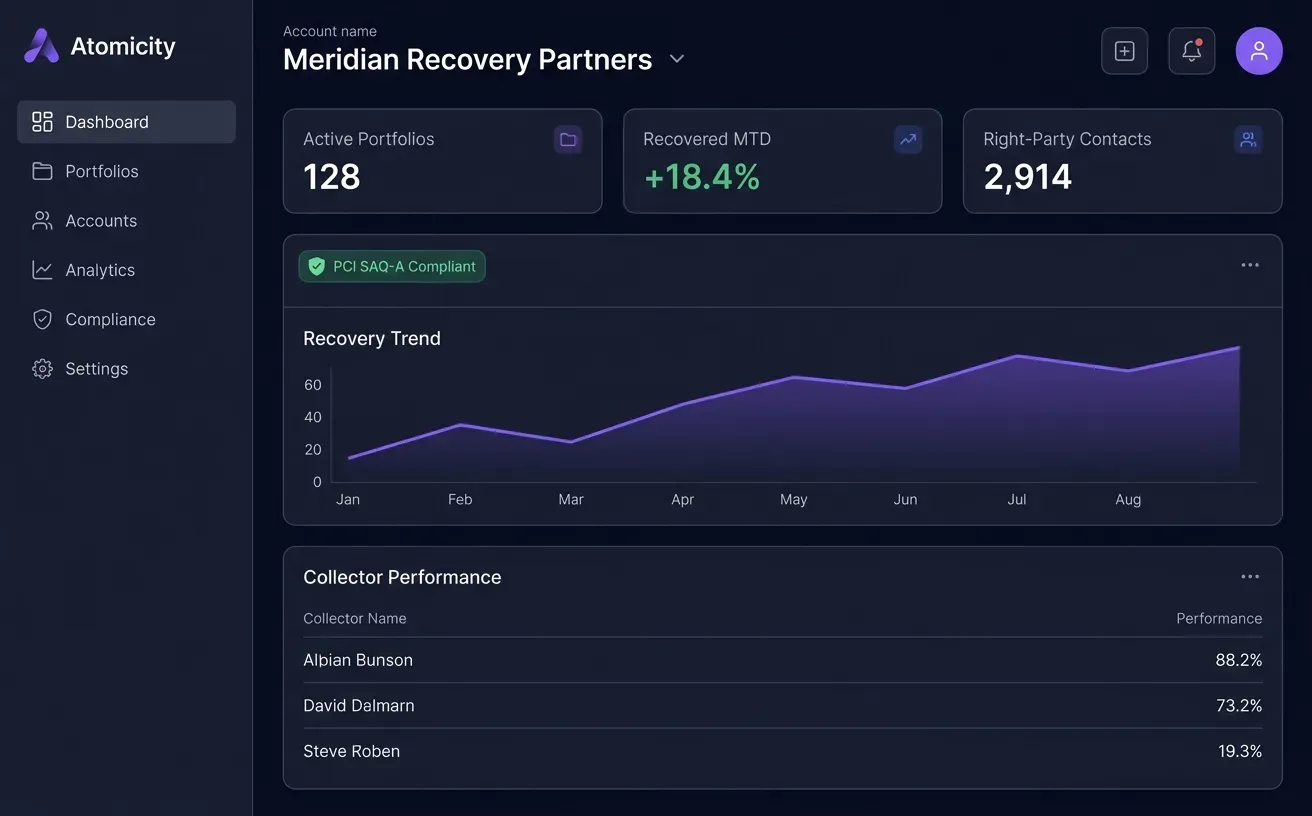This screenshot has height=816, width=1312.
Task: Click the Collector Performance table title
Action: coord(402,578)
